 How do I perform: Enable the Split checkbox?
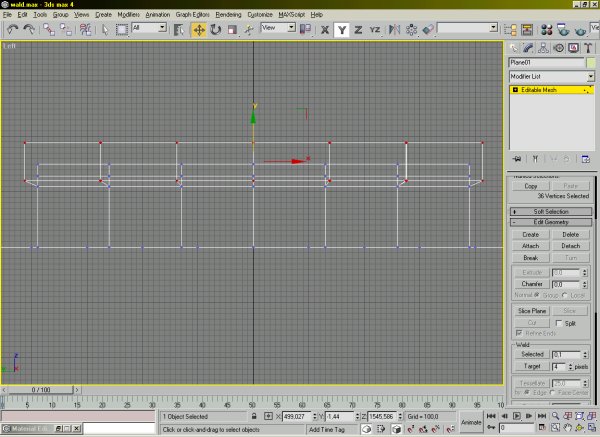pyautogui.click(x=557, y=324)
